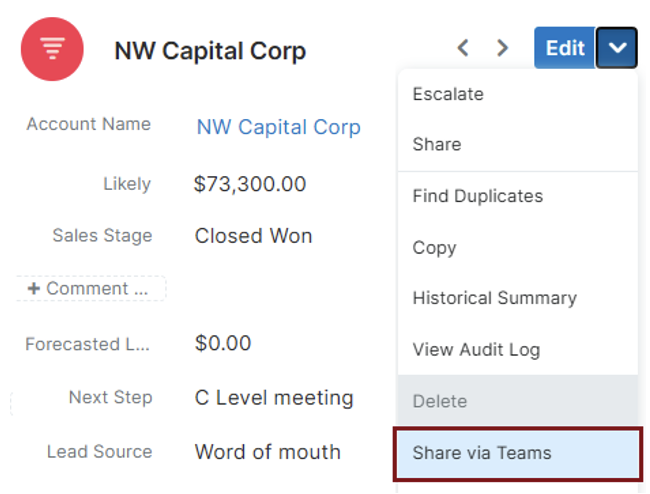The image size is (650, 494).
Task: Toggle the actions dropdown next to Edit
Action: click(x=617, y=48)
